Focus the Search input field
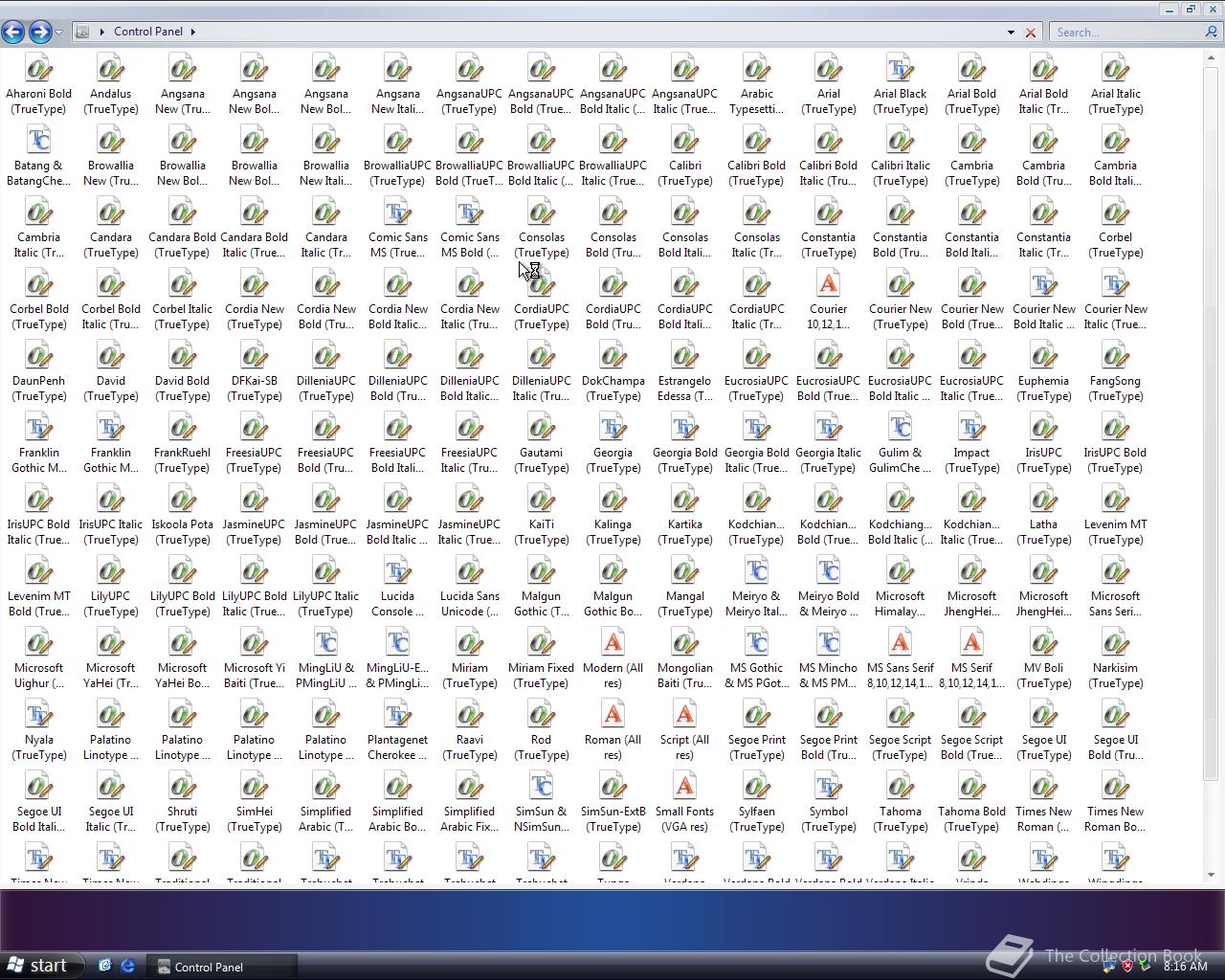Viewport: 1225px width, 980px height. coord(1125,33)
